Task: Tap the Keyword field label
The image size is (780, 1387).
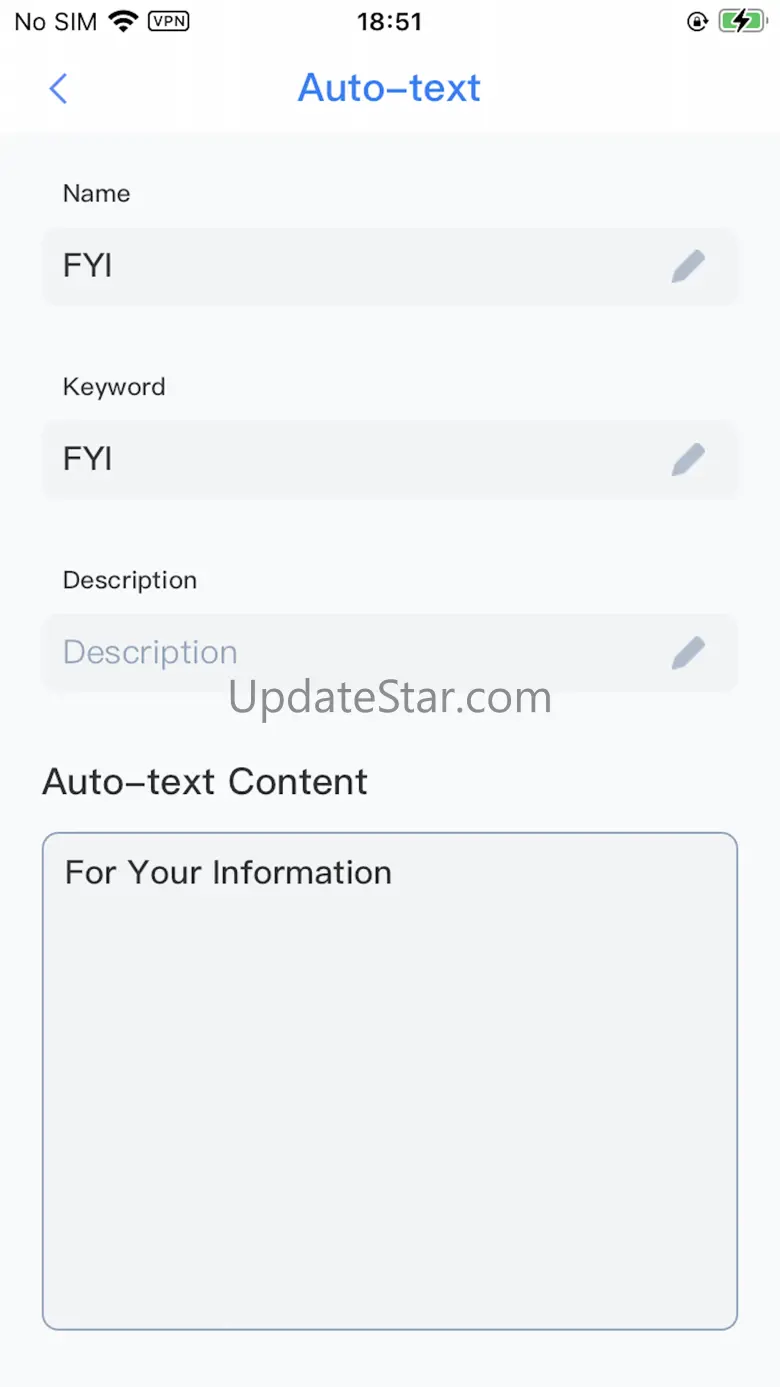Action: point(114,387)
